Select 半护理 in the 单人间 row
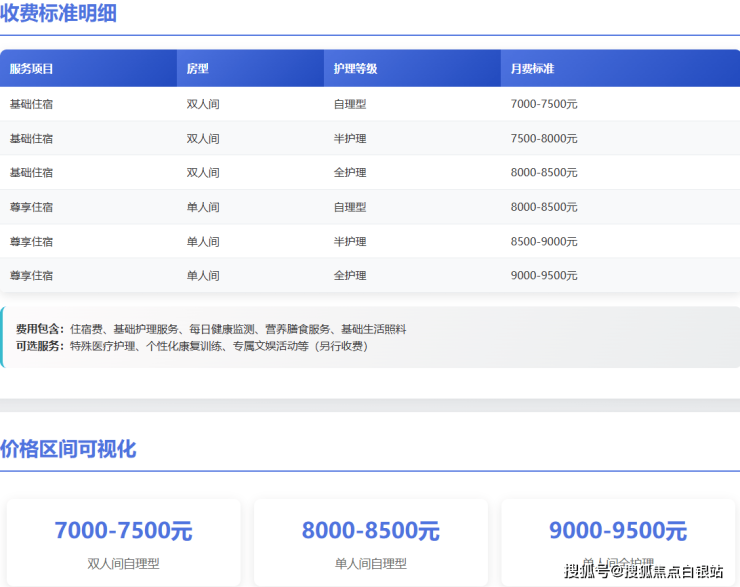 pos(350,241)
